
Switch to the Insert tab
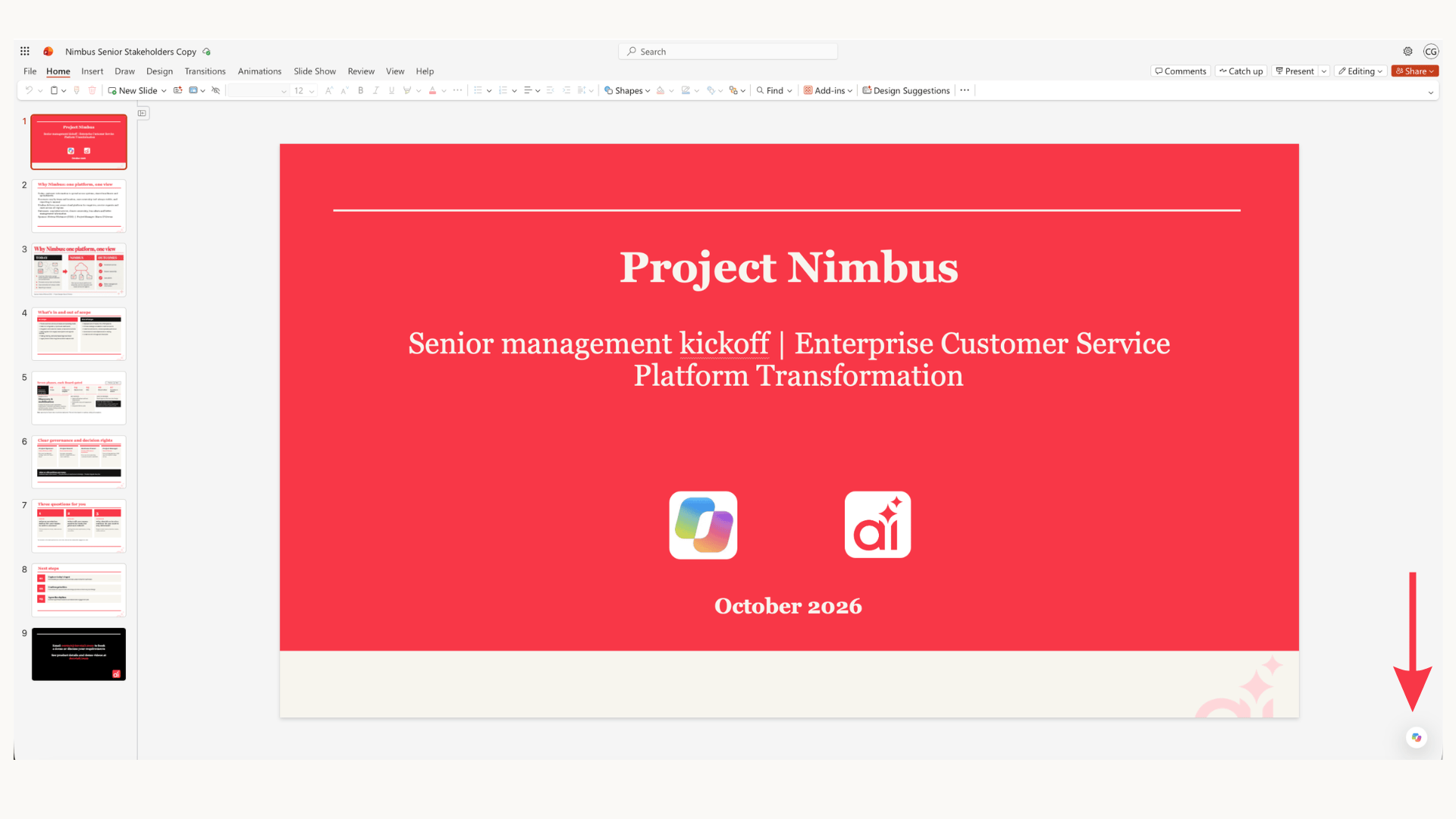coord(93,71)
